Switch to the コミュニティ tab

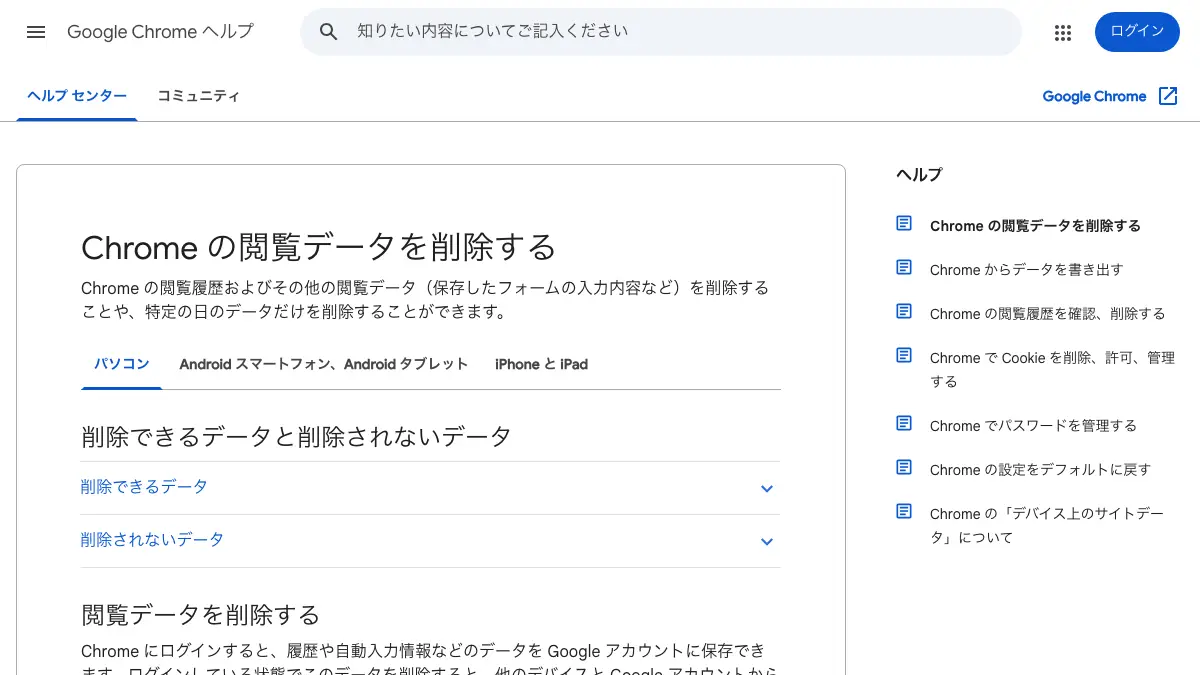tap(198, 96)
